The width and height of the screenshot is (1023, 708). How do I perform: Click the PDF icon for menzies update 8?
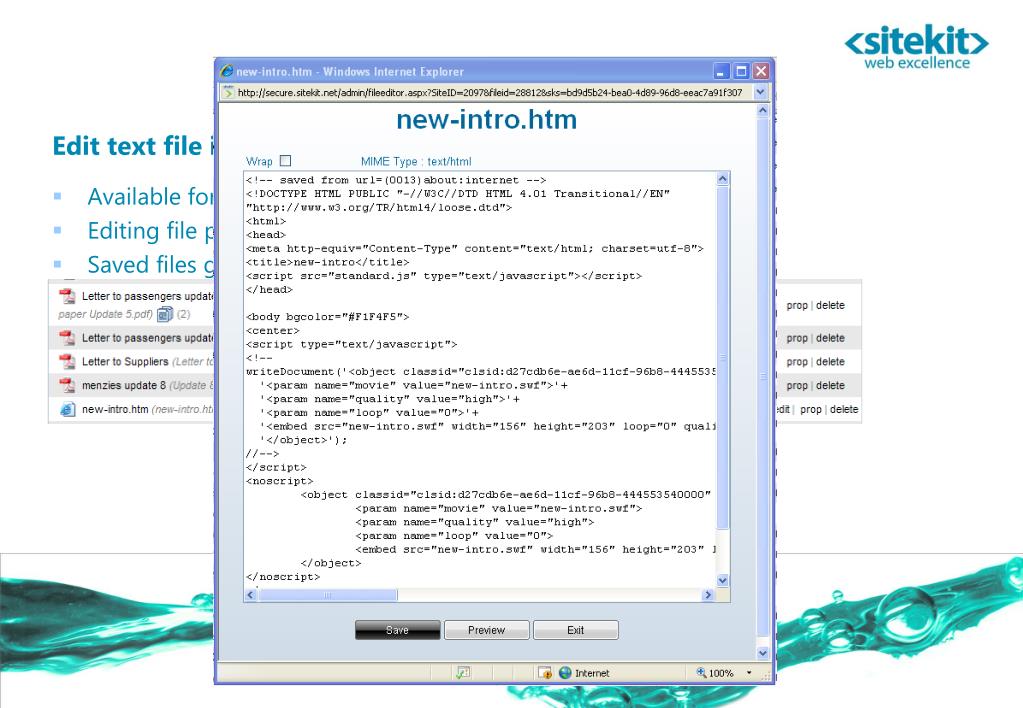click(x=67, y=385)
